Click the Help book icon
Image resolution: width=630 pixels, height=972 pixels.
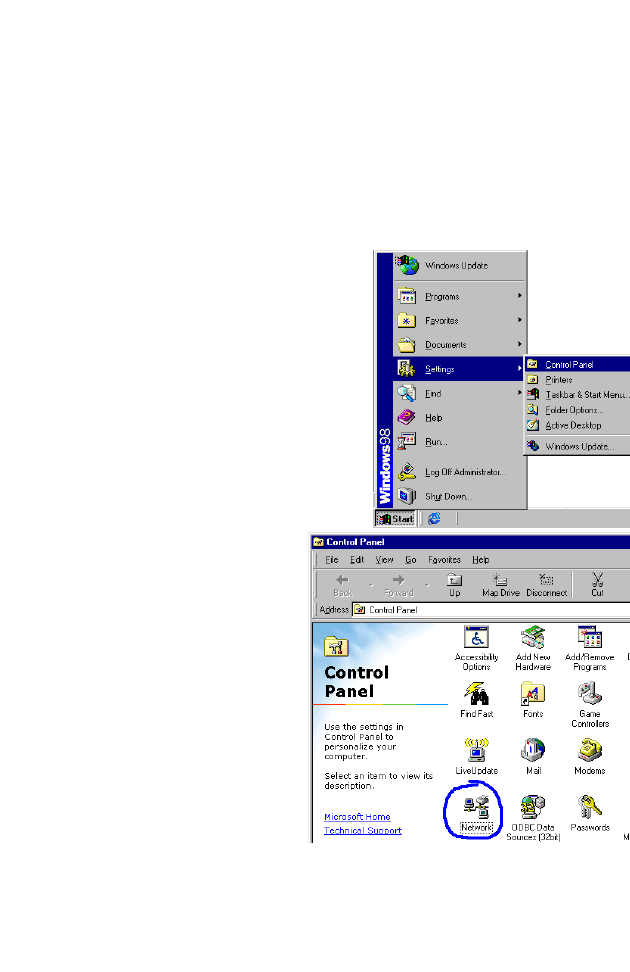tap(406, 417)
